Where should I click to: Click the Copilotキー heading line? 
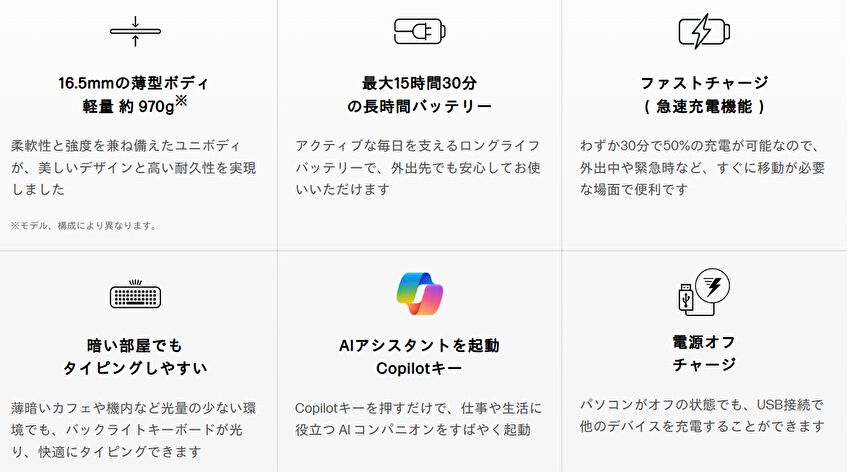click(419, 368)
